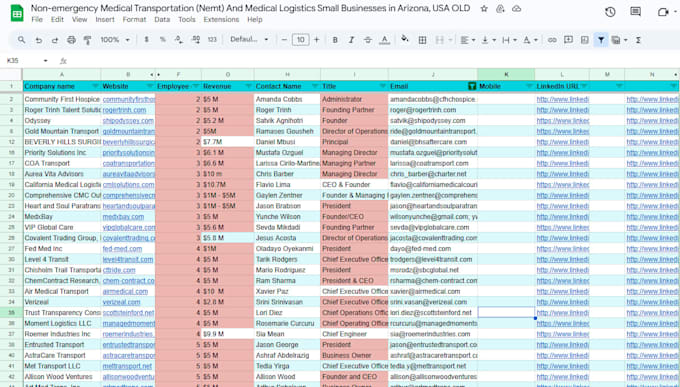Click the search menus magnifier icon

tap(21, 40)
